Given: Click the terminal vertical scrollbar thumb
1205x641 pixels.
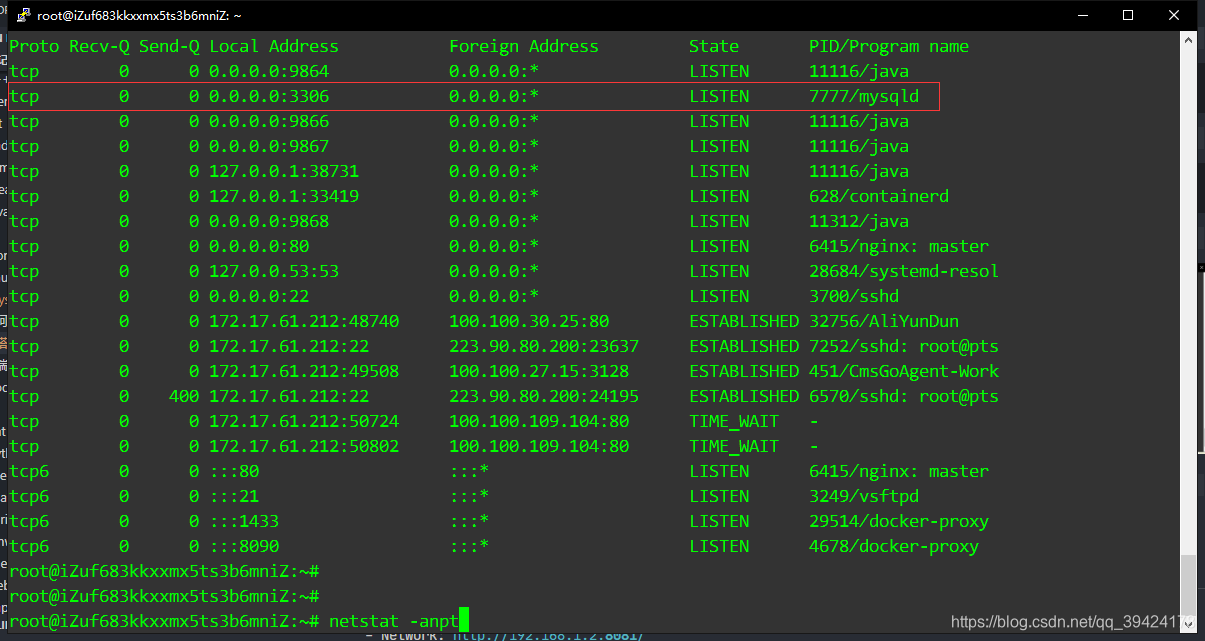Looking at the screenshot, I should pos(1188,585).
